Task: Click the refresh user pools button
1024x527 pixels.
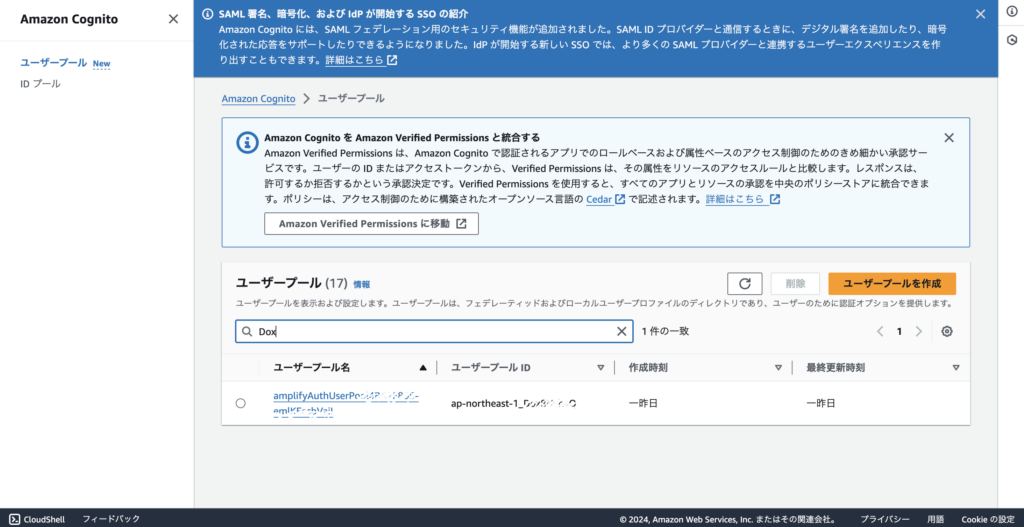Action: pos(745,283)
